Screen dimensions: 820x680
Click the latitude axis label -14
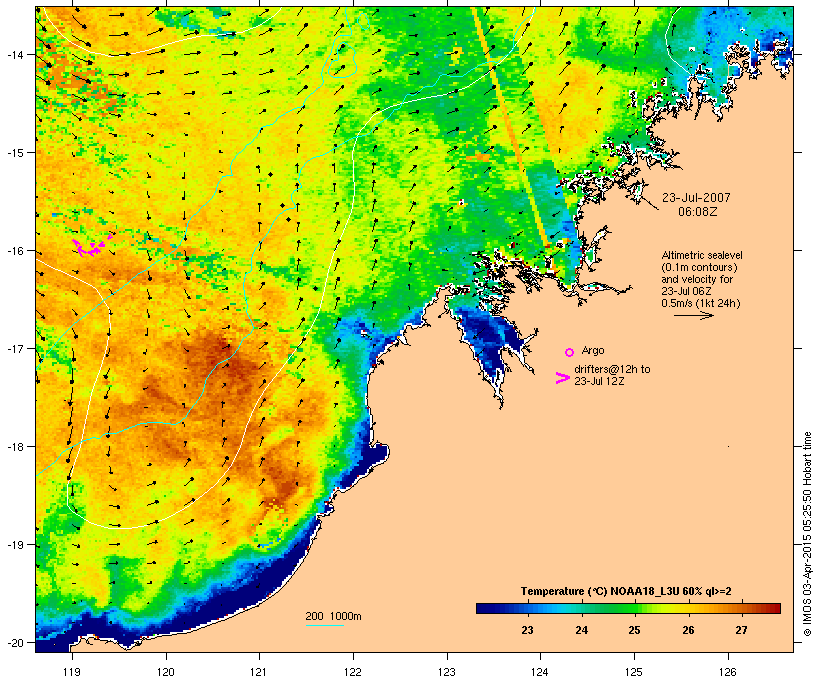point(15,55)
